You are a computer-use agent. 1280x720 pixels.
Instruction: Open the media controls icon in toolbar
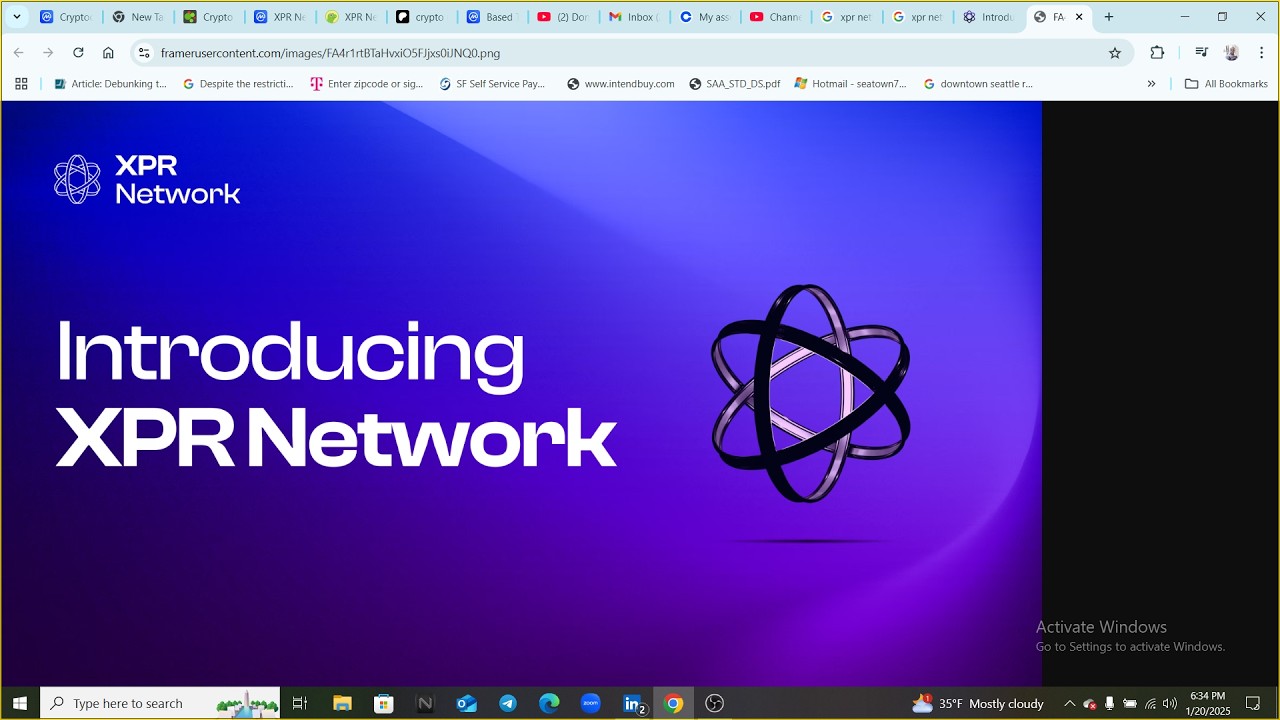tap(1202, 53)
